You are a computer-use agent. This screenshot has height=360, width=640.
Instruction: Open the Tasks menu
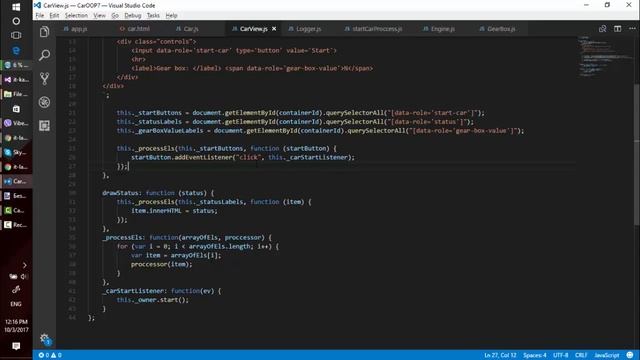tap(153, 16)
